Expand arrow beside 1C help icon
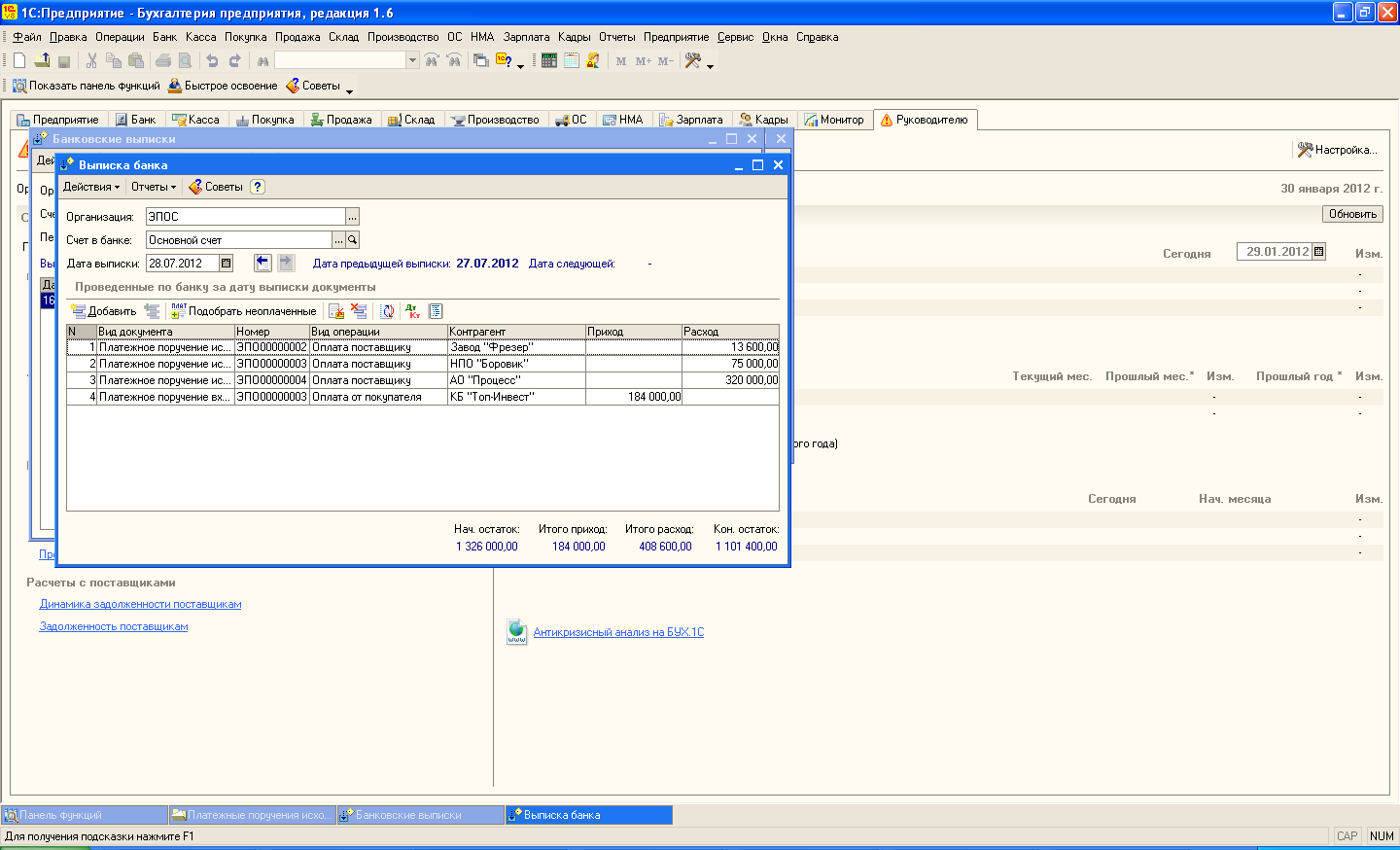The height and width of the screenshot is (850, 1400). [520, 64]
